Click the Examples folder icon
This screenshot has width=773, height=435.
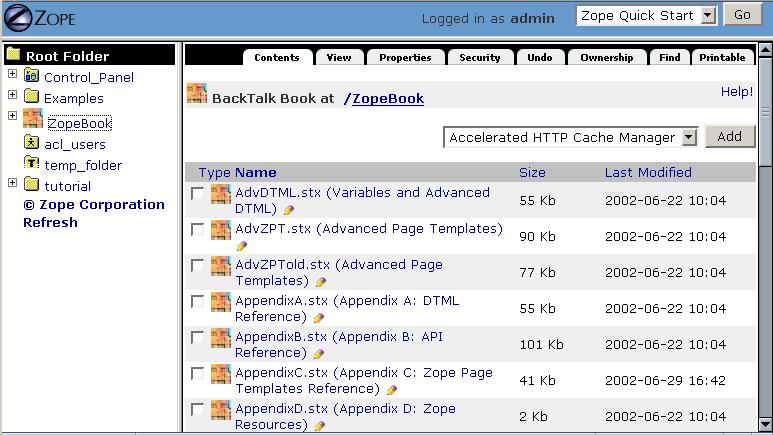click(x=32, y=96)
